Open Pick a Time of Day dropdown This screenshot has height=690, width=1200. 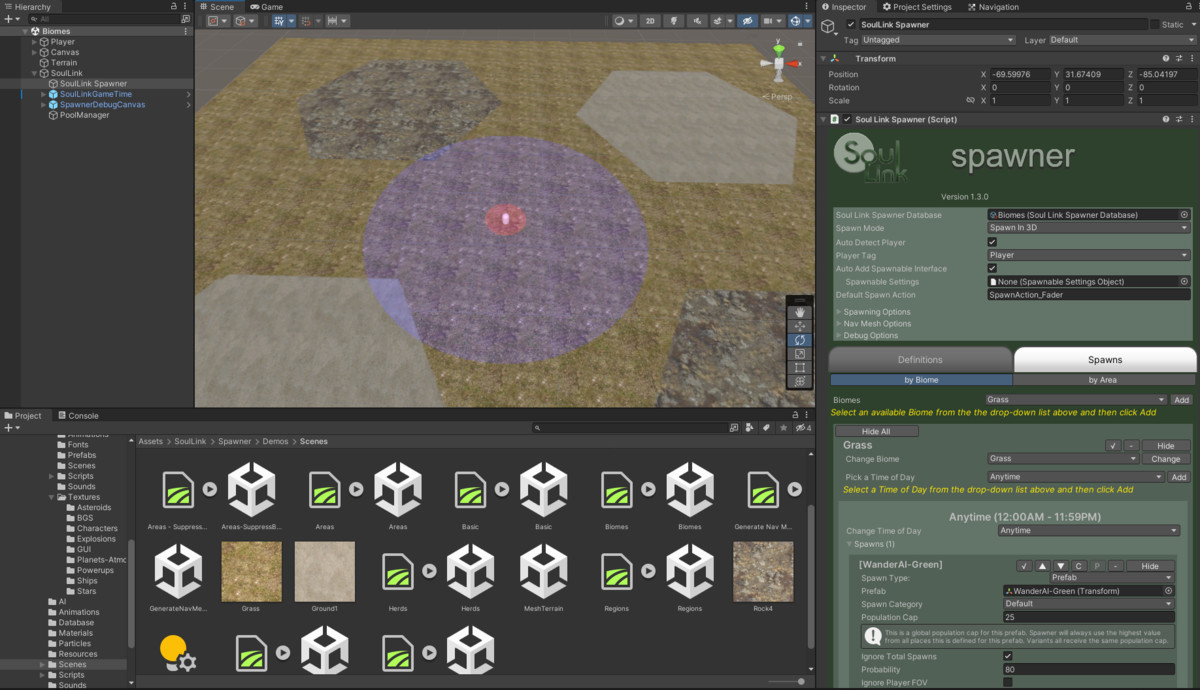click(x=1075, y=477)
